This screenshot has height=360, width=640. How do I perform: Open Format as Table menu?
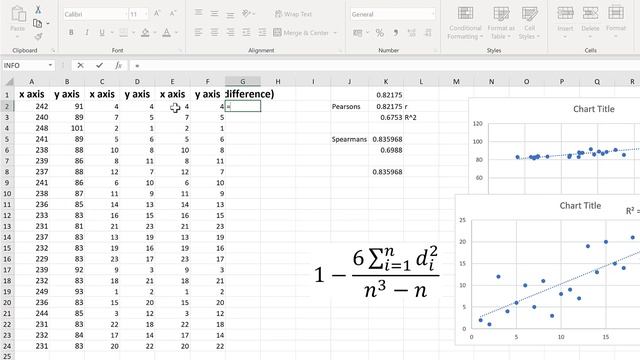click(x=501, y=23)
